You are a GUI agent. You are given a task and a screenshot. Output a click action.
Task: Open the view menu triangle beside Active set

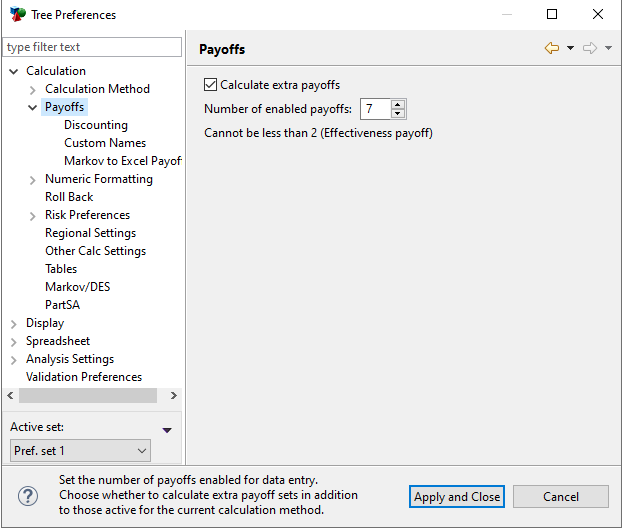coord(167,430)
